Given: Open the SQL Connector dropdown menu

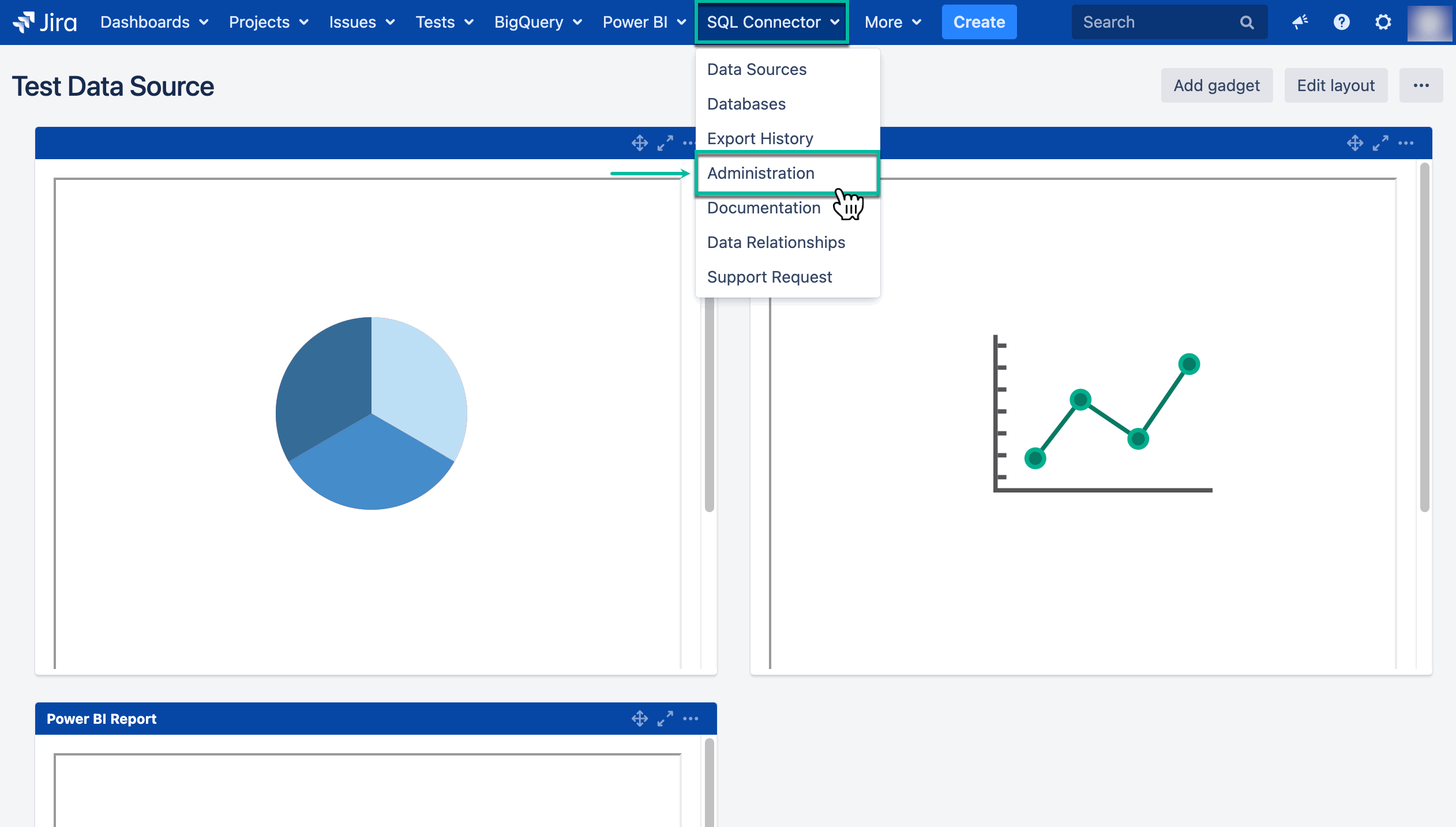Looking at the screenshot, I should [x=771, y=22].
